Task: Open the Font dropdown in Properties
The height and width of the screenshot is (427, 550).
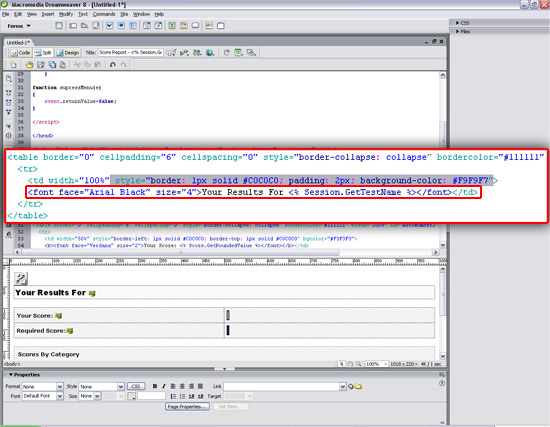Action: [x=60, y=396]
